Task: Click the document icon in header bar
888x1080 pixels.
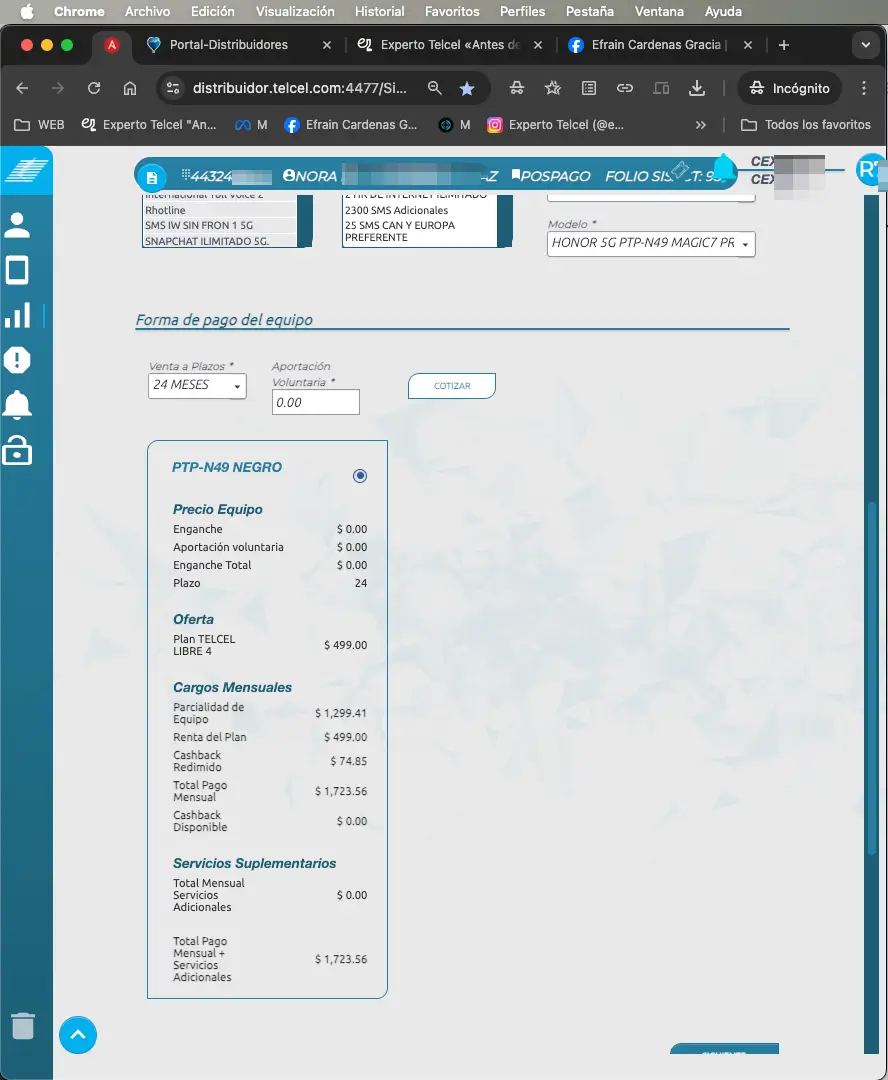Action: tap(151, 177)
